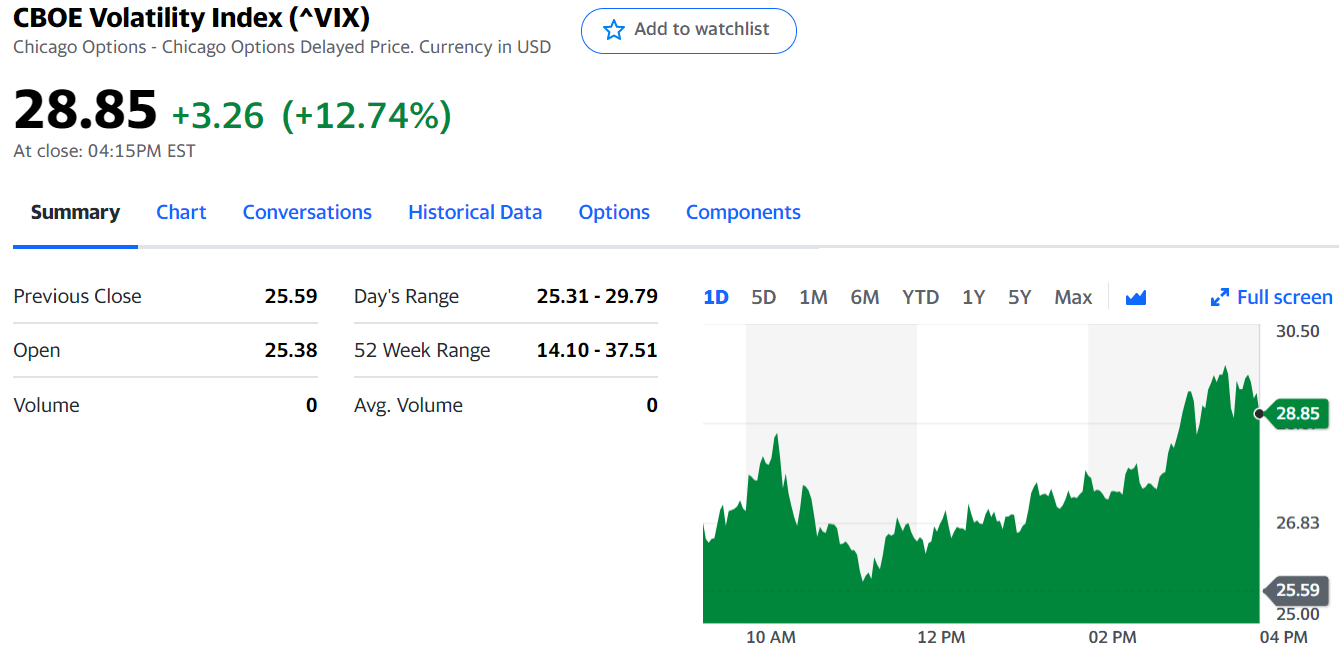Click the 02 PM x-axis label

click(x=1113, y=637)
